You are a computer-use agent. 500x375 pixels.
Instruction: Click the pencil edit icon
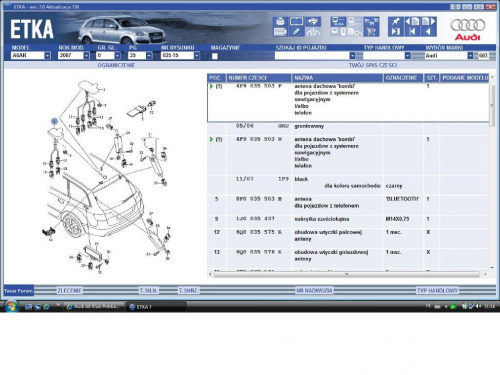pos(296,32)
